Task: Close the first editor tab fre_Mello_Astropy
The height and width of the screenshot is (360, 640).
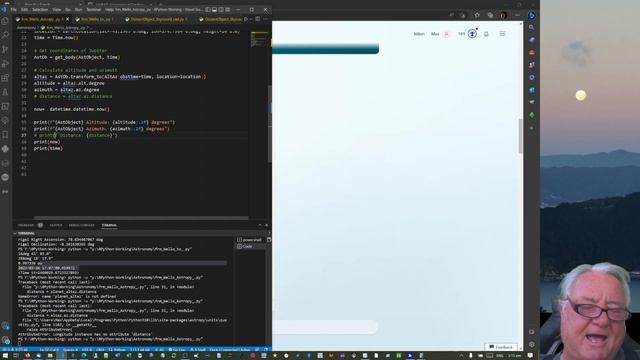Action: 67,19
